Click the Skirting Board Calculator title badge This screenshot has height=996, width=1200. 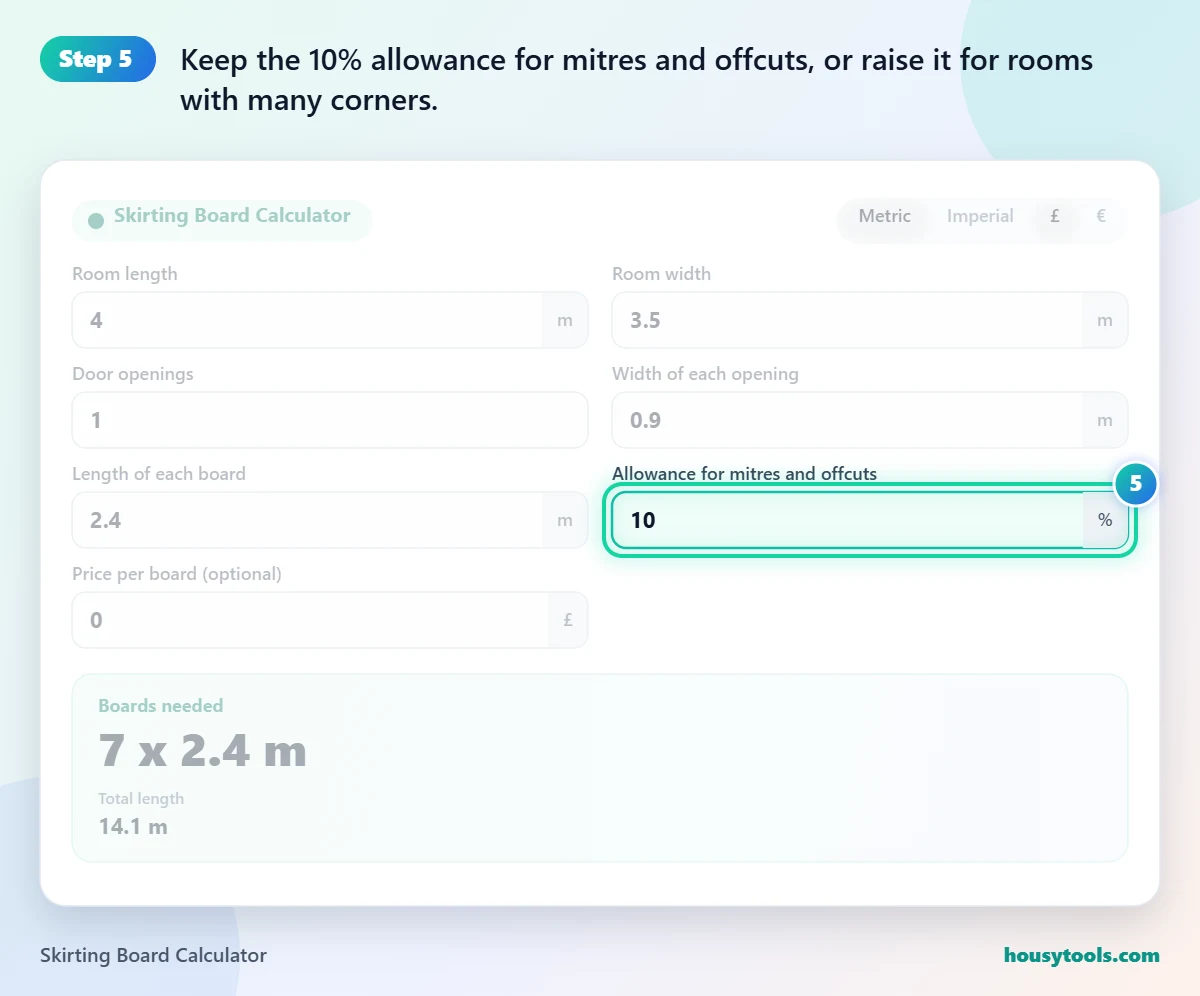[221, 220]
